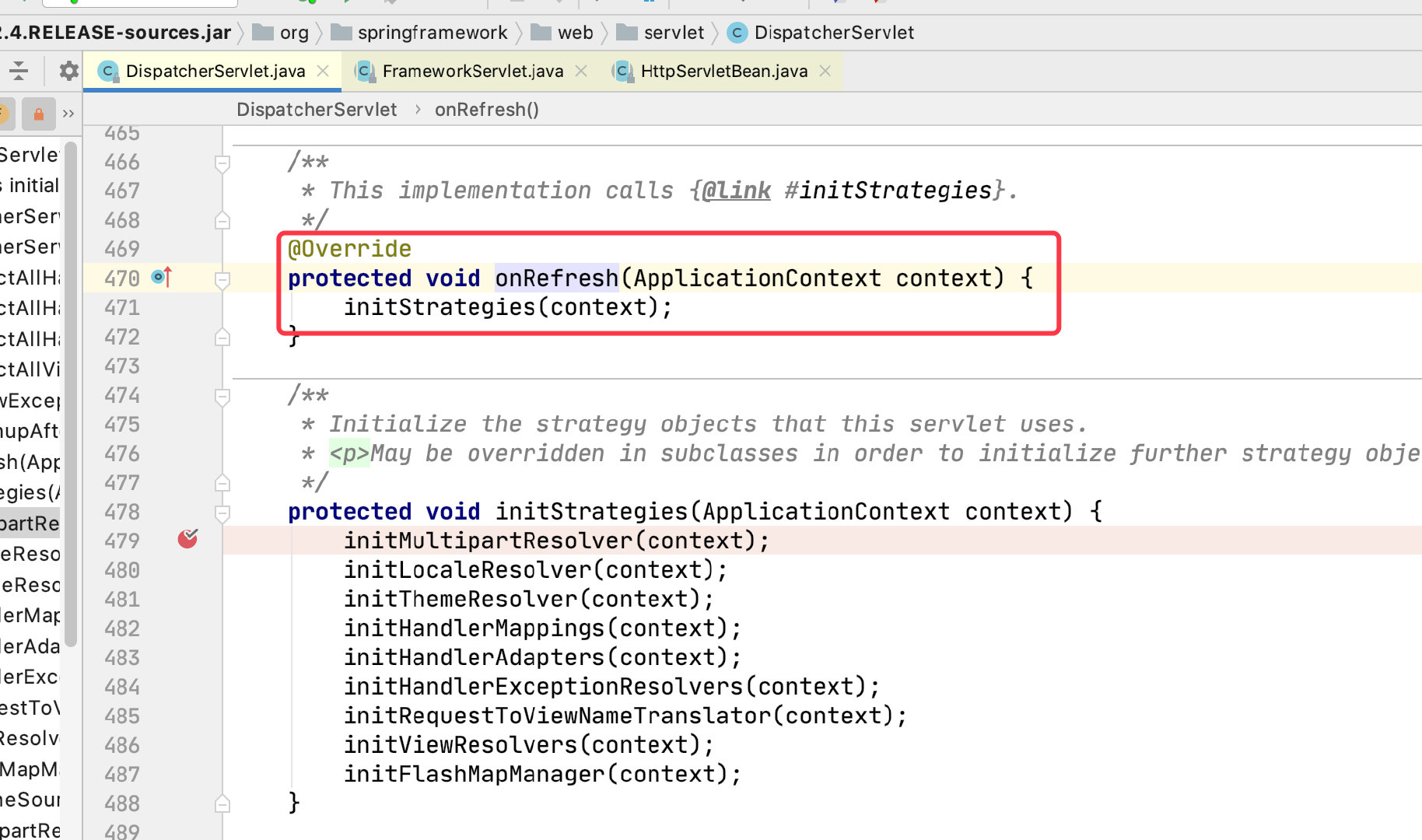1422x840 pixels.
Task: Click line number 481 in gutter
Action: [122, 599]
